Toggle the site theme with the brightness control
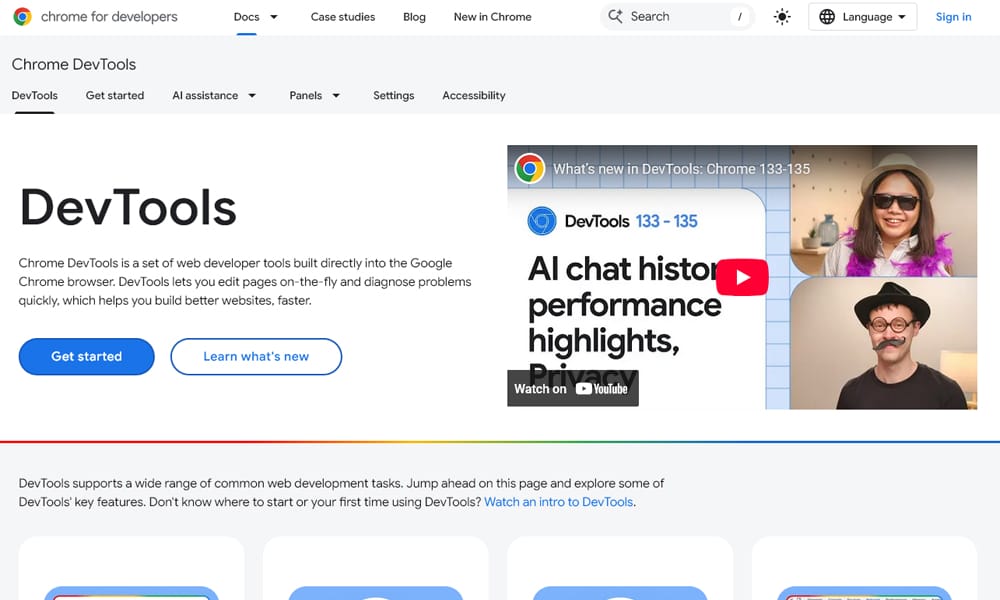1000x600 pixels. pos(782,16)
